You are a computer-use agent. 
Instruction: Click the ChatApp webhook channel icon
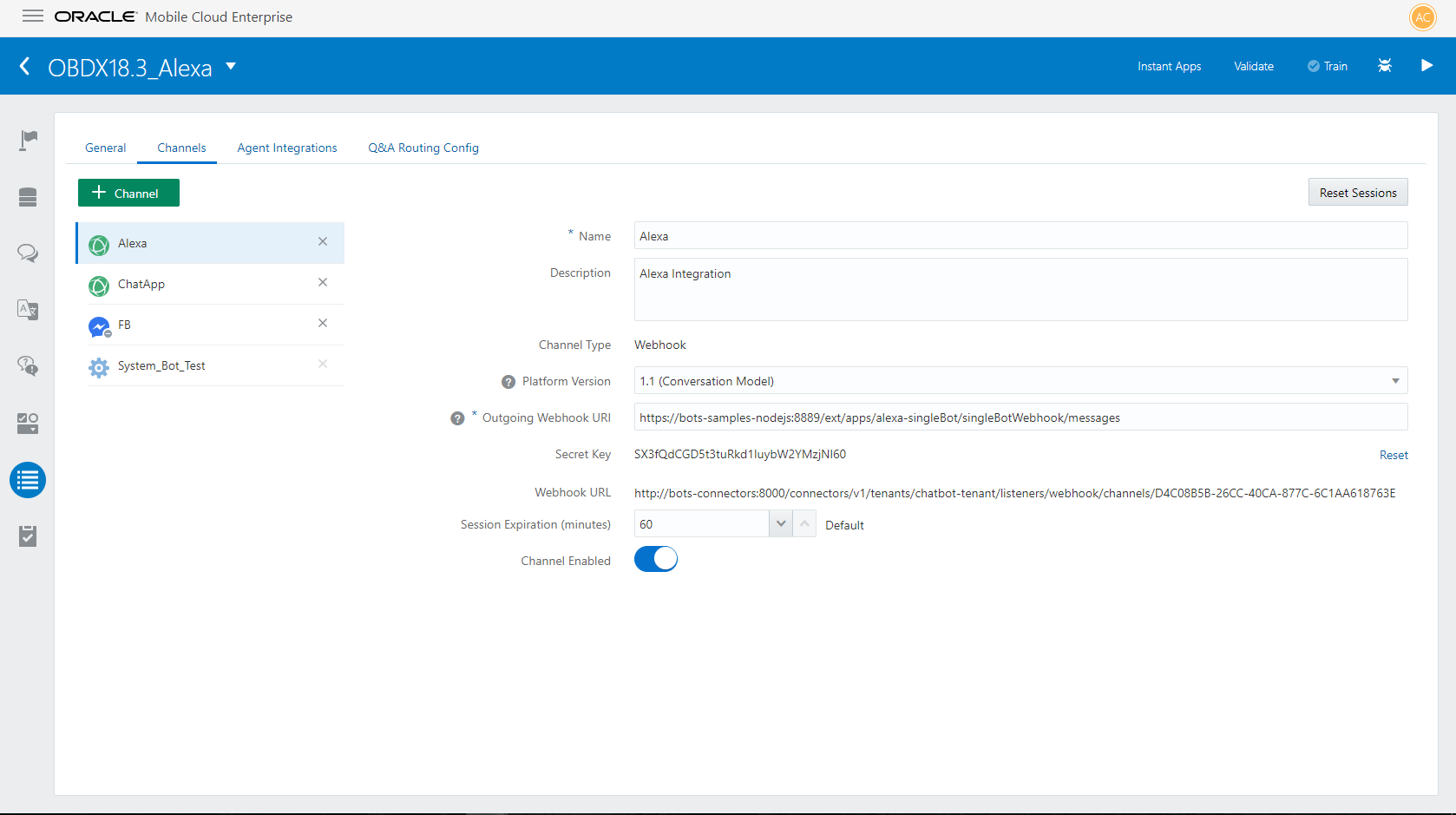tap(99, 286)
